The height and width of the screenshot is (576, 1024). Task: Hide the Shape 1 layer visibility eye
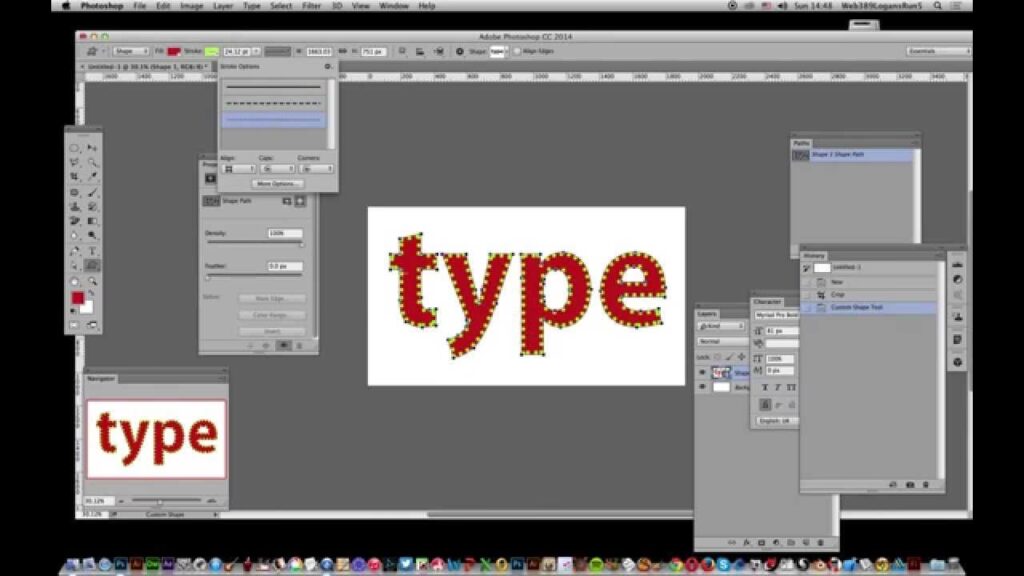pos(702,372)
